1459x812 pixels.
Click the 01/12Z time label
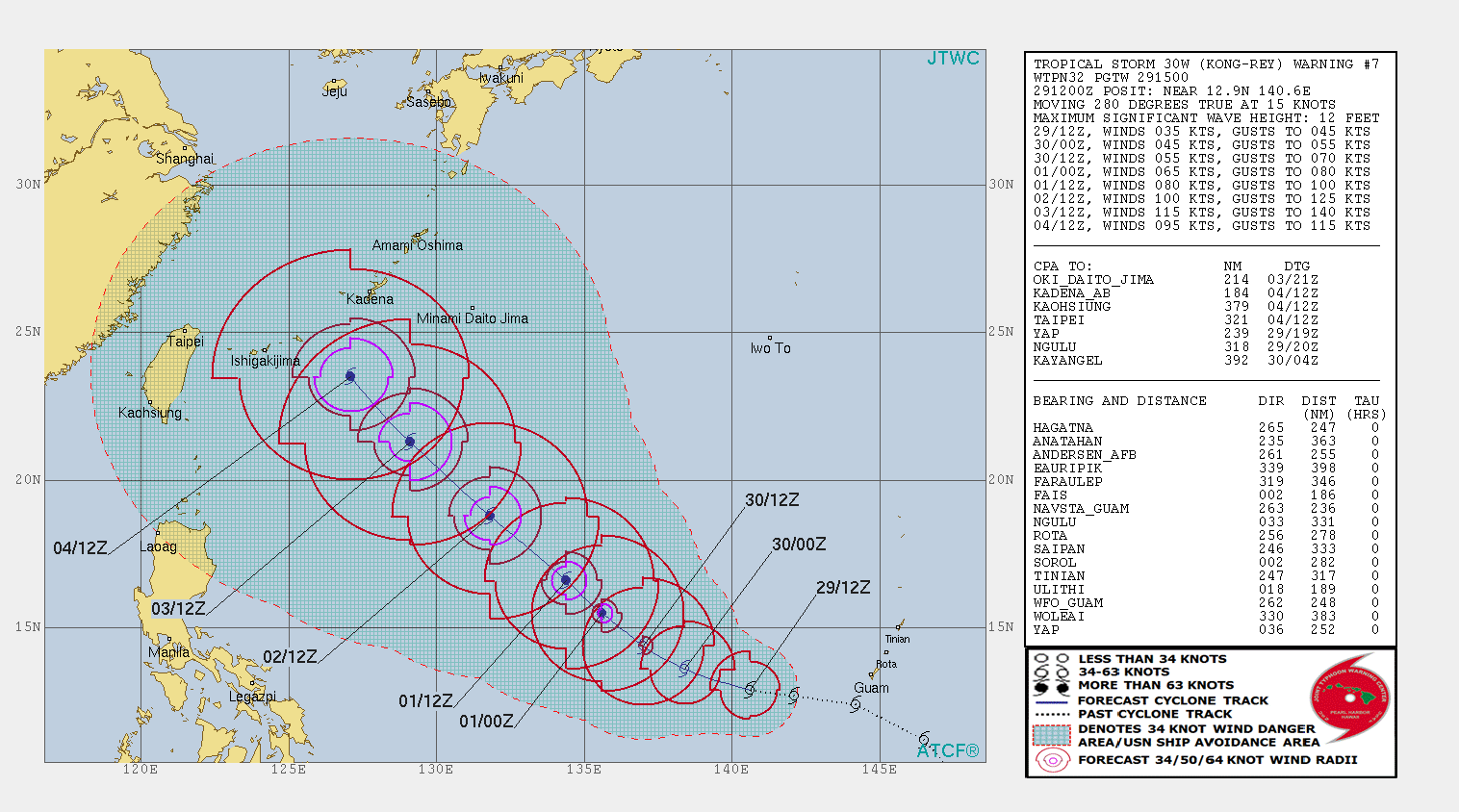(x=425, y=701)
